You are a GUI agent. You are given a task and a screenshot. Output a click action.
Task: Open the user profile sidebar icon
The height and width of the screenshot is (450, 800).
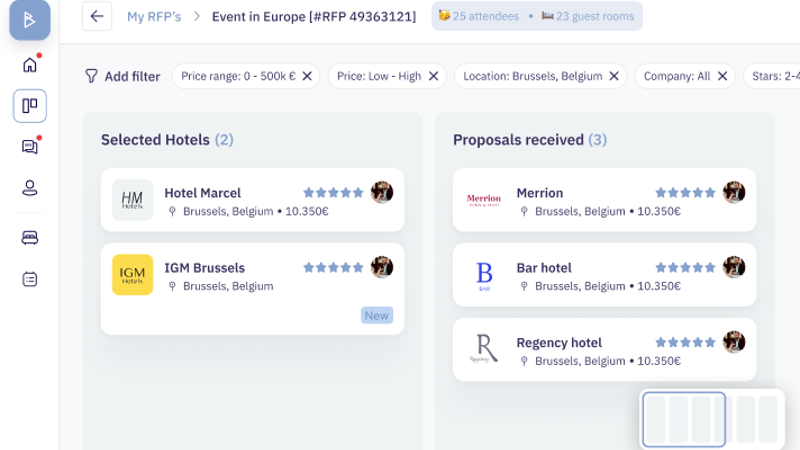pyautogui.click(x=30, y=188)
